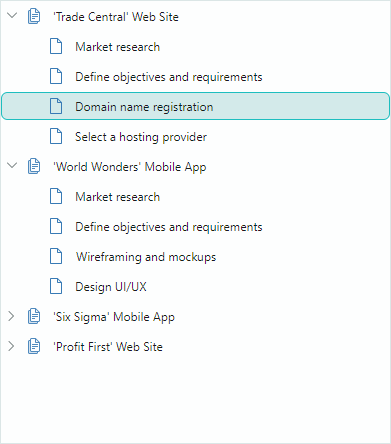This screenshot has width=391, height=444.
Task: Click the page icon beside Domain name registration
Action: (56, 106)
